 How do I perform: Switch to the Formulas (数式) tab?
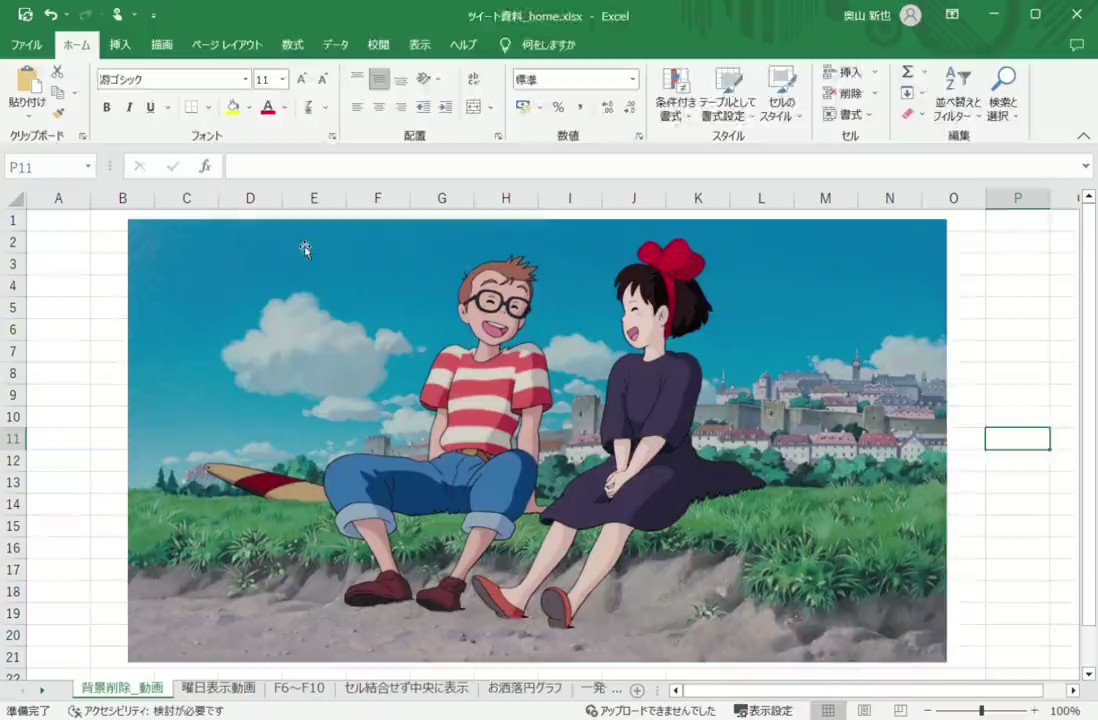click(x=293, y=45)
